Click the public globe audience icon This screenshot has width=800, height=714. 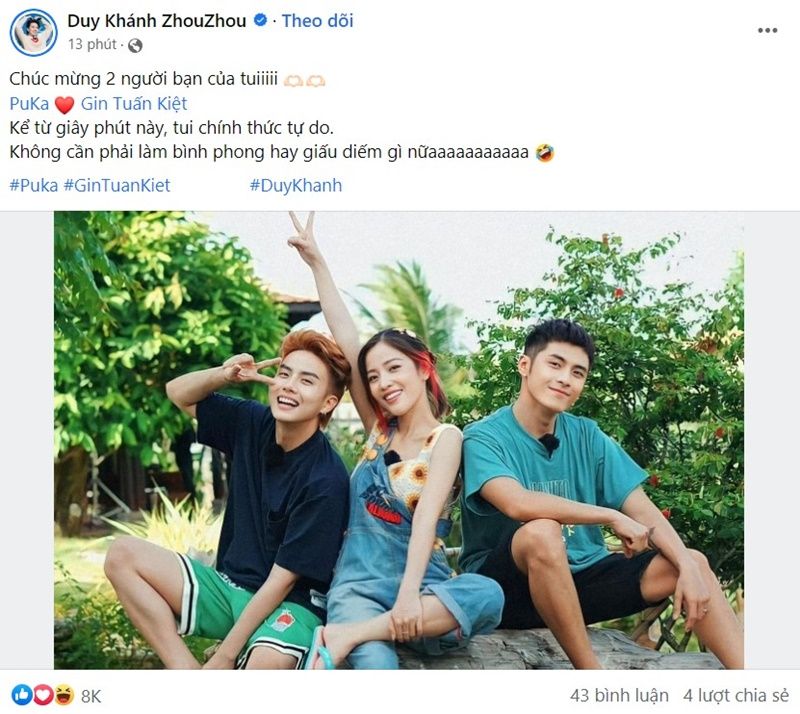[x=135, y=46]
